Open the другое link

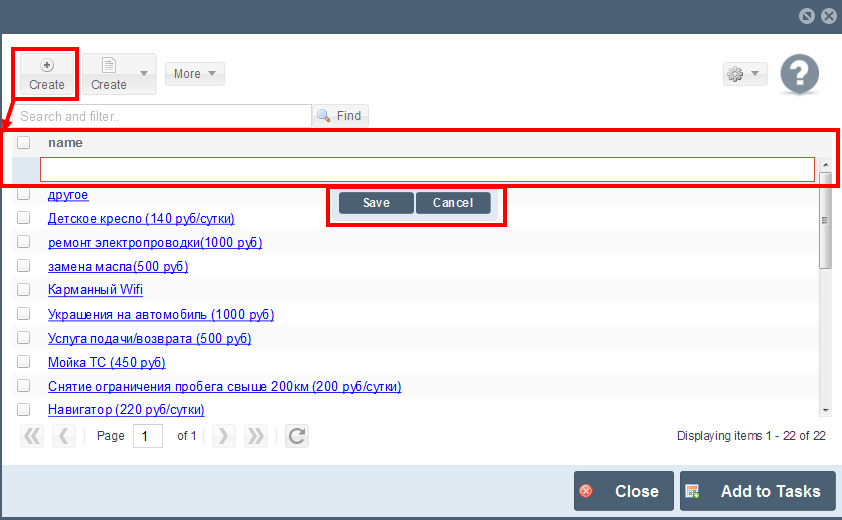pyautogui.click(x=68, y=194)
